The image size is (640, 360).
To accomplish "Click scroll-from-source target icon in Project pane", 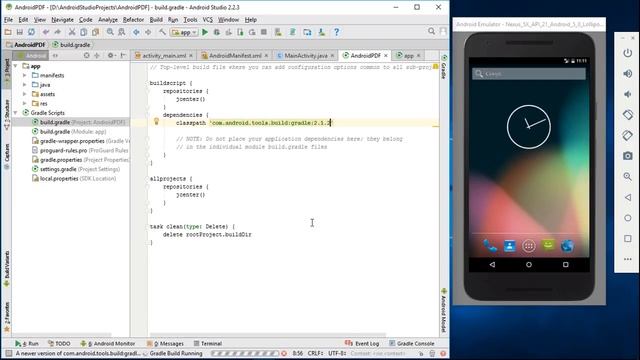I will point(87,55).
